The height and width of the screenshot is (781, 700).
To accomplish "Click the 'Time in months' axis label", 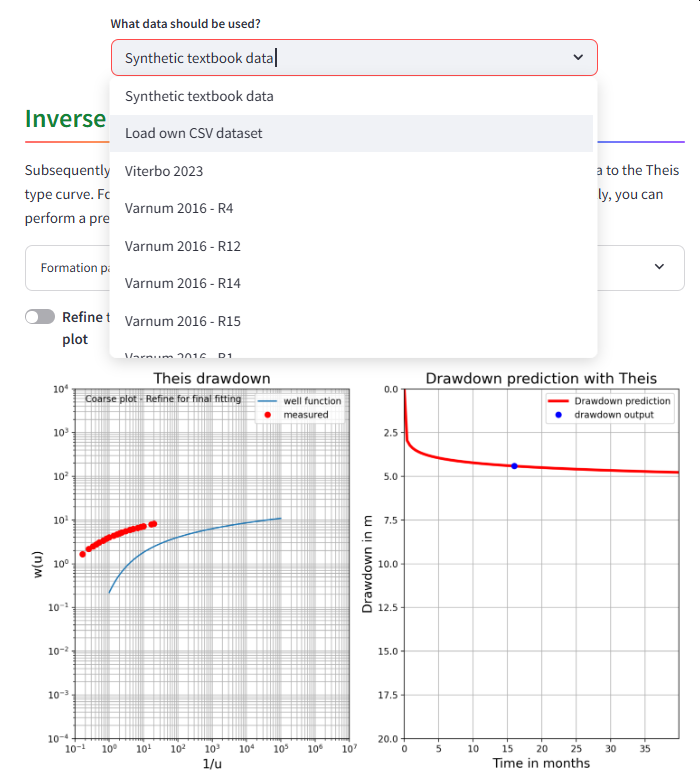I will [x=541, y=763].
